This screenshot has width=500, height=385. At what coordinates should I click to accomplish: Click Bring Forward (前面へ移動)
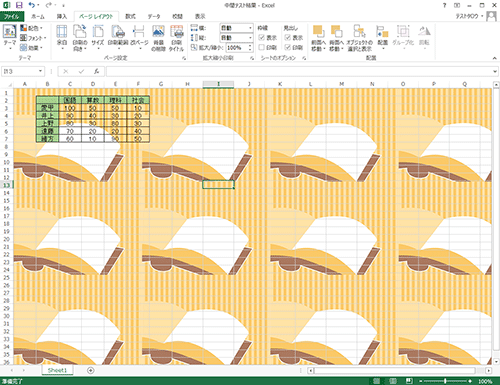(x=318, y=37)
